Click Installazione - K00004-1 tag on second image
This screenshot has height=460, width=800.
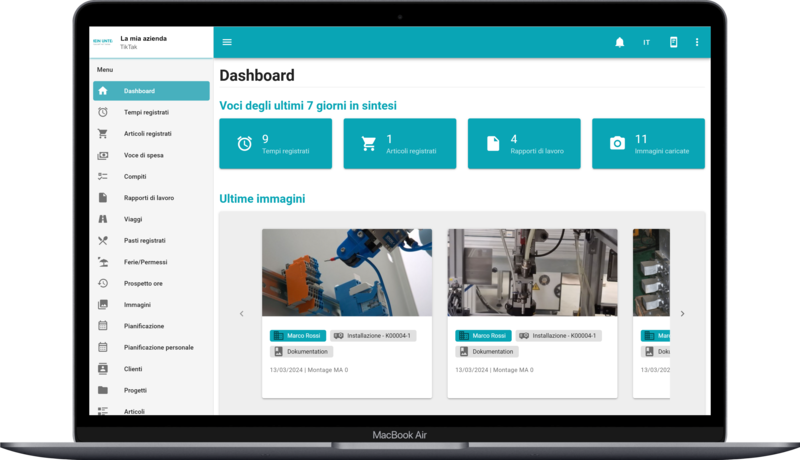pyautogui.click(x=559, y=336)
